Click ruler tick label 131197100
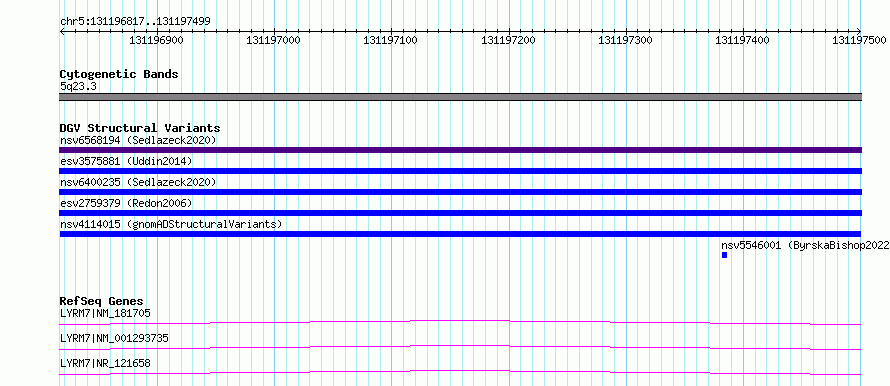The height and width of the screenshot is (386, 890). tap(391, 40)
